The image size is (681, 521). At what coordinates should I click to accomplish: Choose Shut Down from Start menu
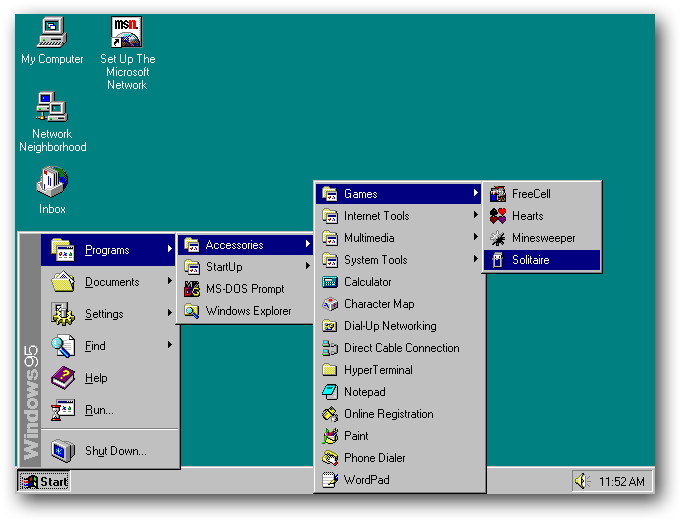(115, 451)
